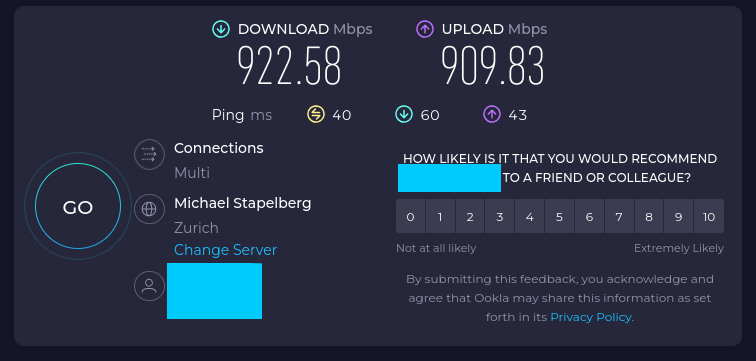Click the user profile icon
The width and height of the screenshot is (756, 361).
tap(149, 286)
